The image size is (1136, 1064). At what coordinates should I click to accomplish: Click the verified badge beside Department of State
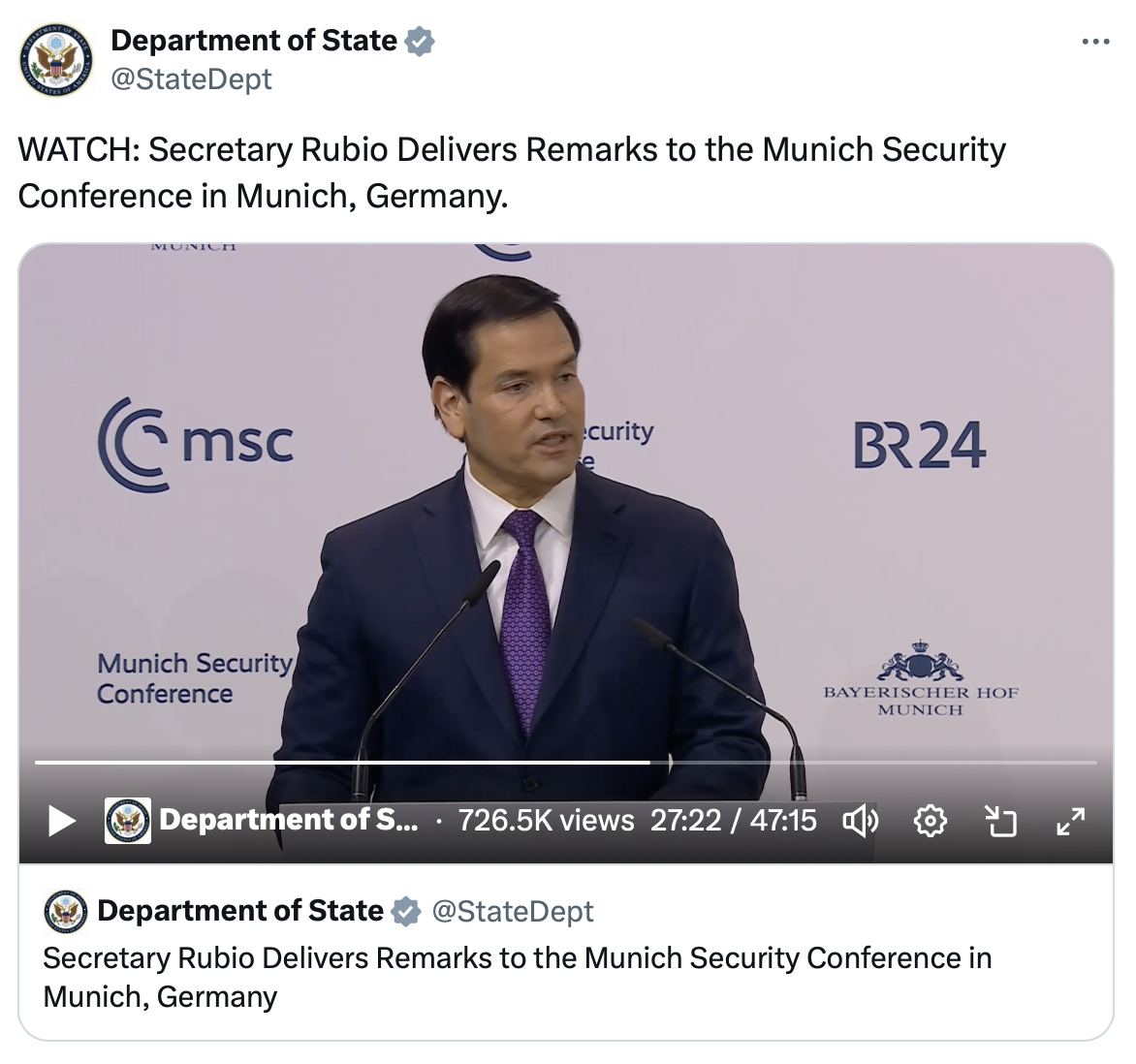tap(420, 42)
